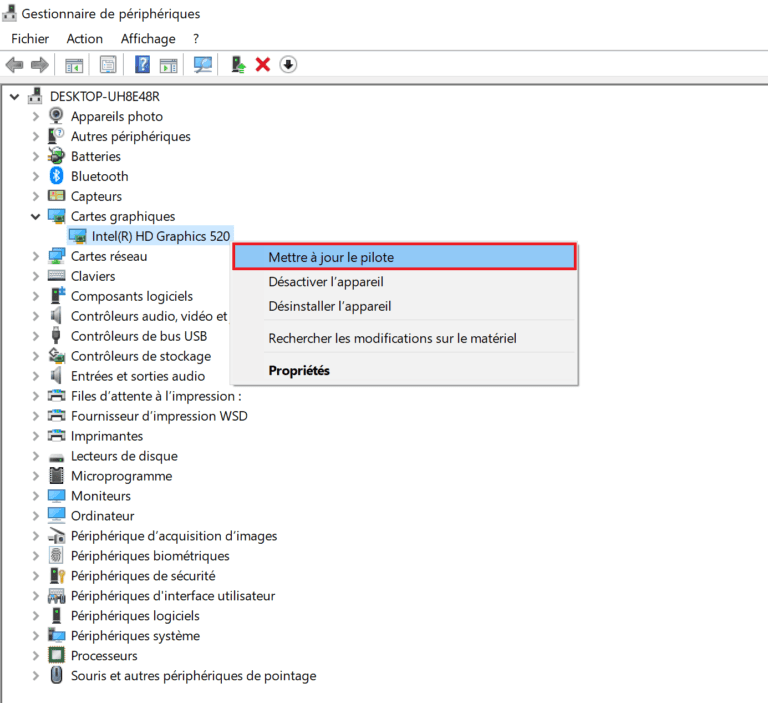Click the Lecteurs de disque drive icon

(x=56, y=458)
